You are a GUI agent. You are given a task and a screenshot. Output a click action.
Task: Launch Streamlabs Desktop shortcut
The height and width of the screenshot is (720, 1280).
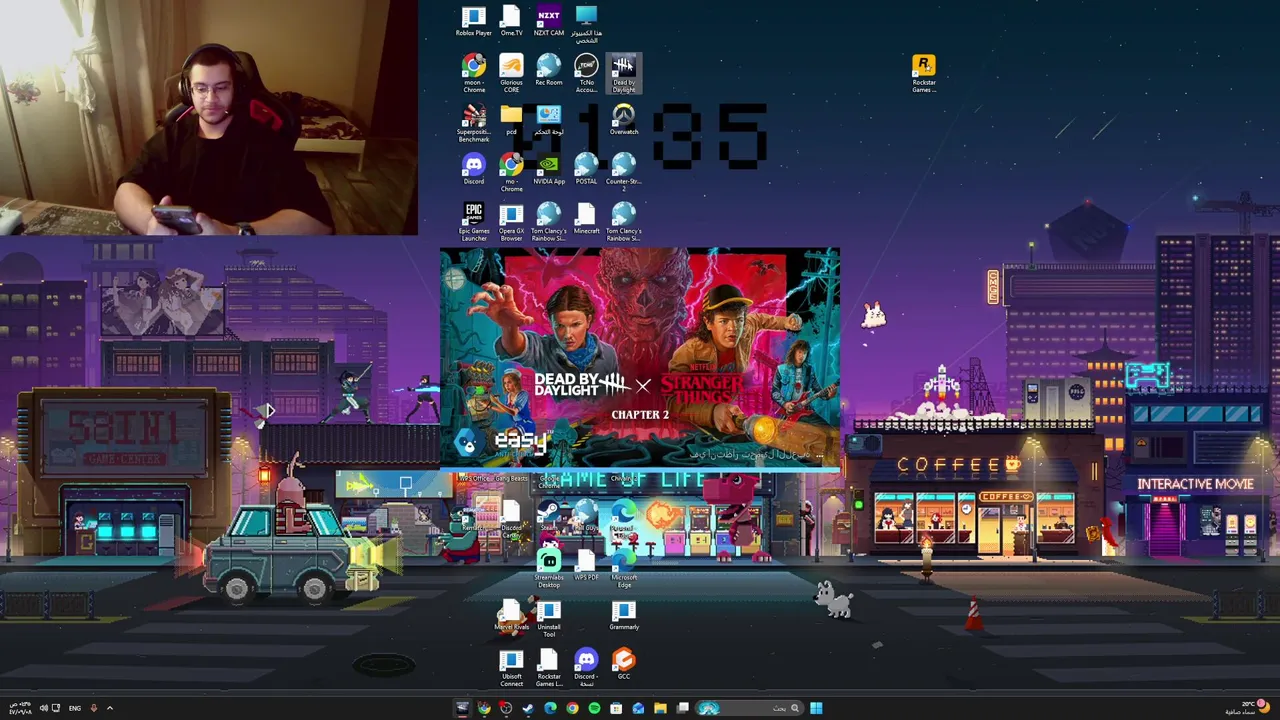coord(548,569)
